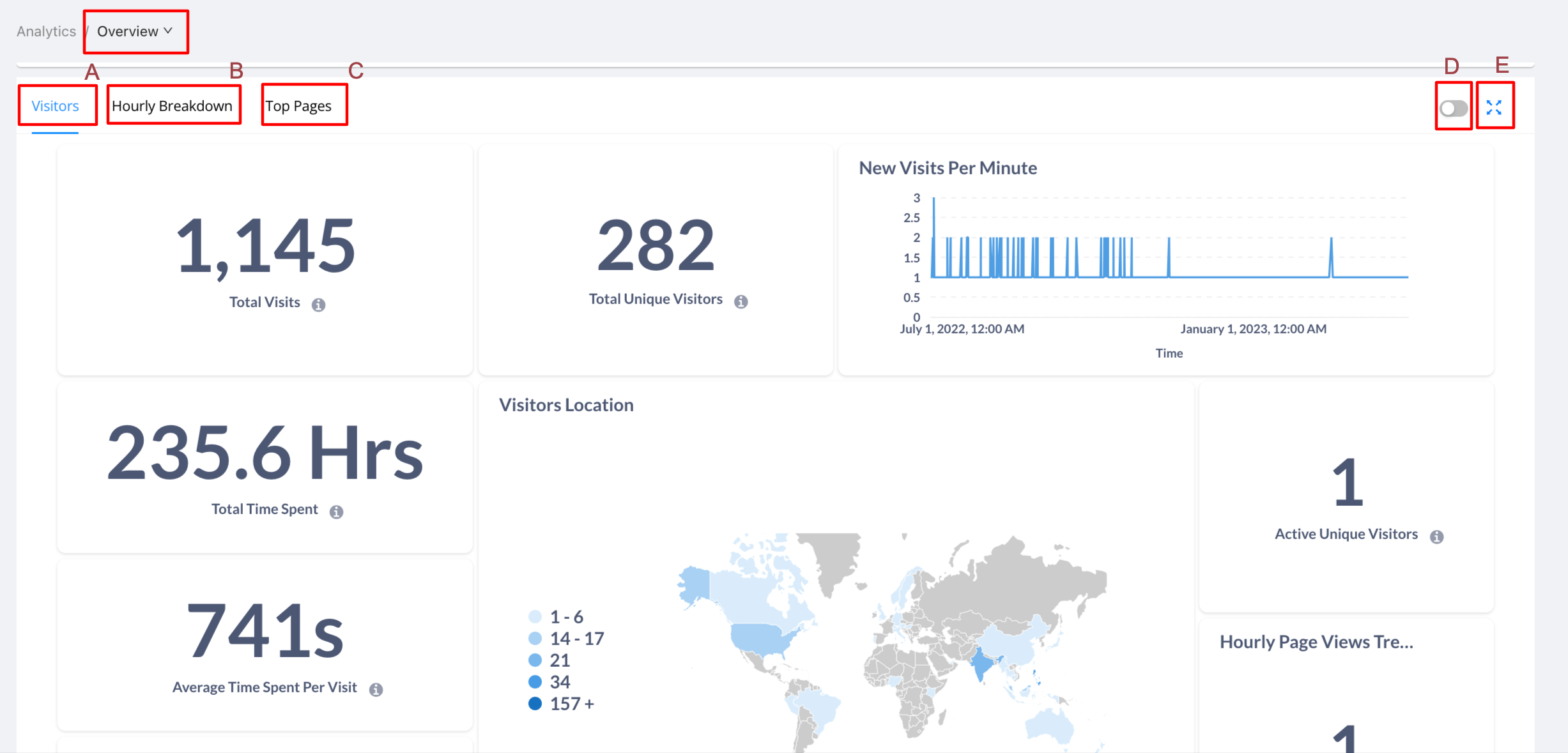Switch to the Hourly Breakdown tab
The height and width of the screenshot is (753, 1568).
click(x=173, y=106)
